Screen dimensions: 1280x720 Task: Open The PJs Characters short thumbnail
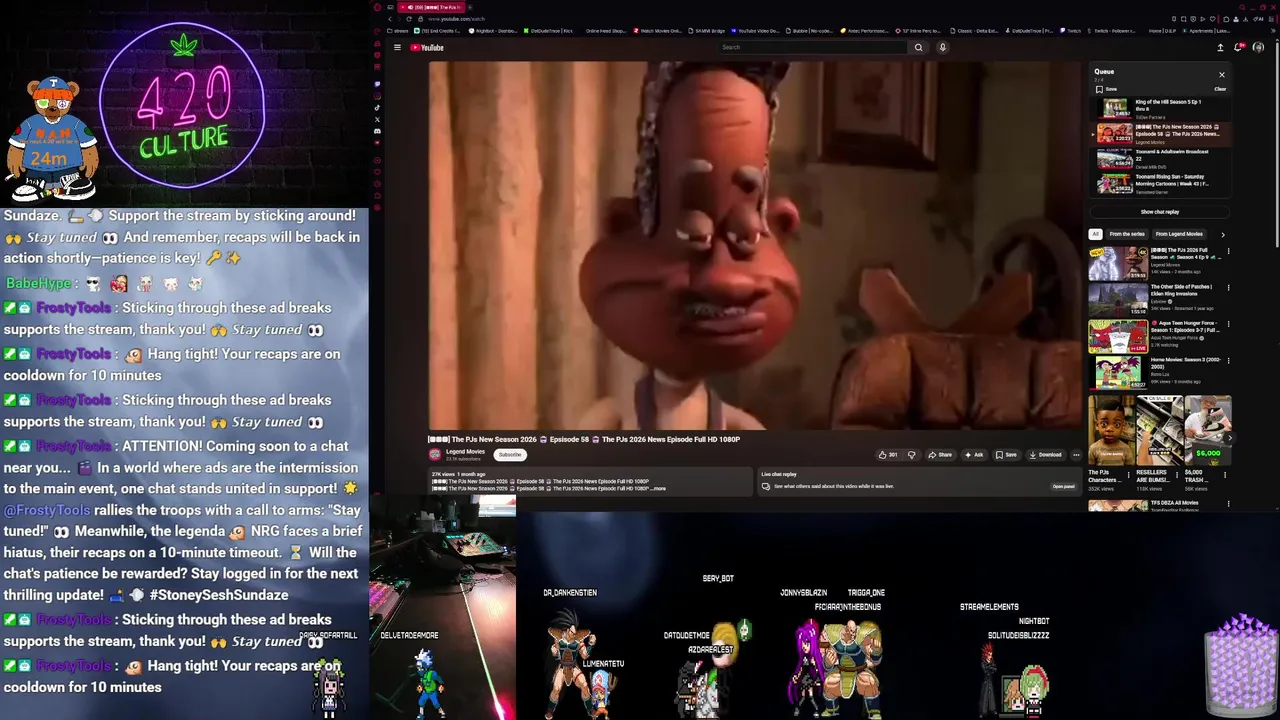tap(1111, 431)
